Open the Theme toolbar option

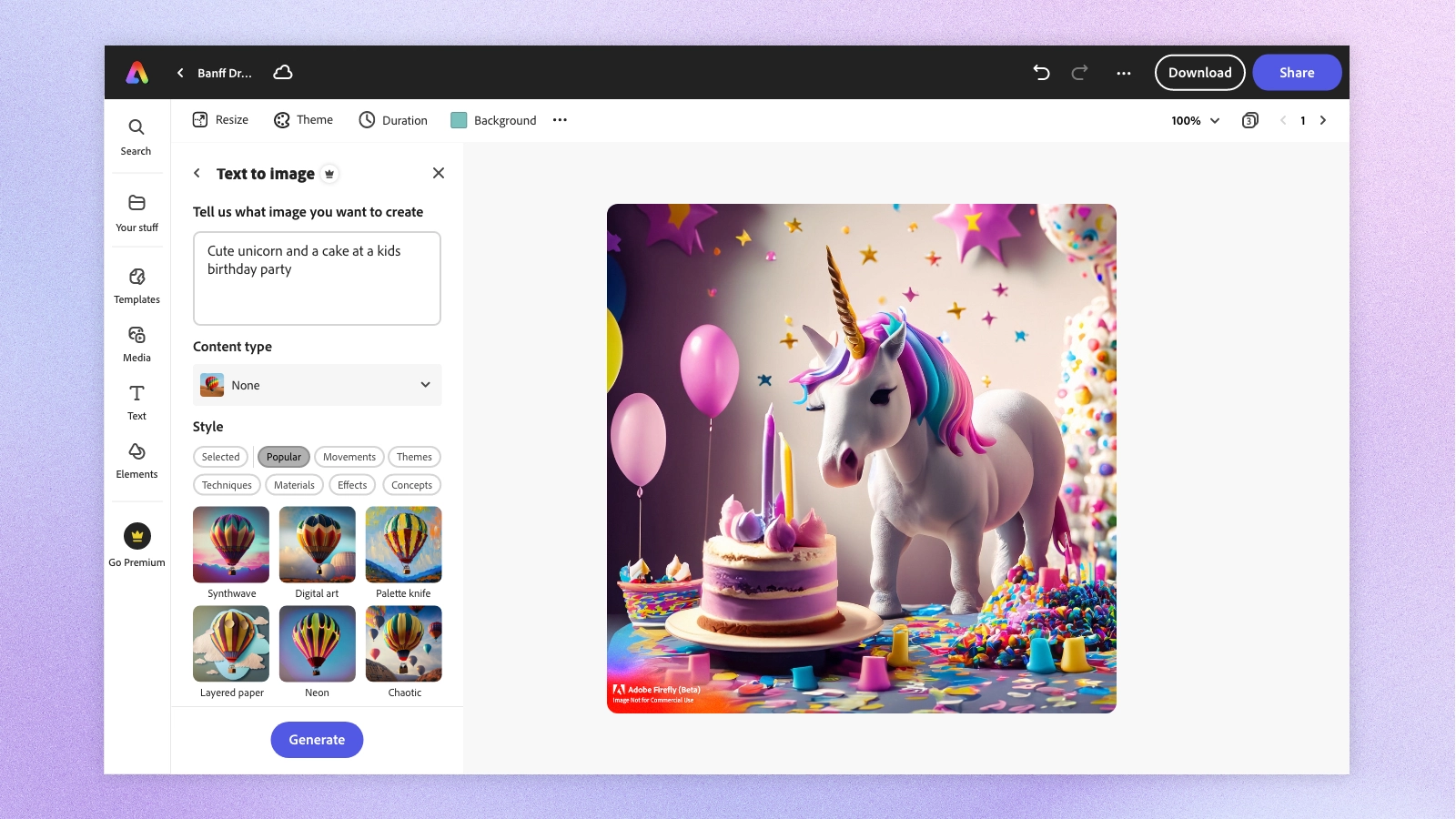(304, 120)
